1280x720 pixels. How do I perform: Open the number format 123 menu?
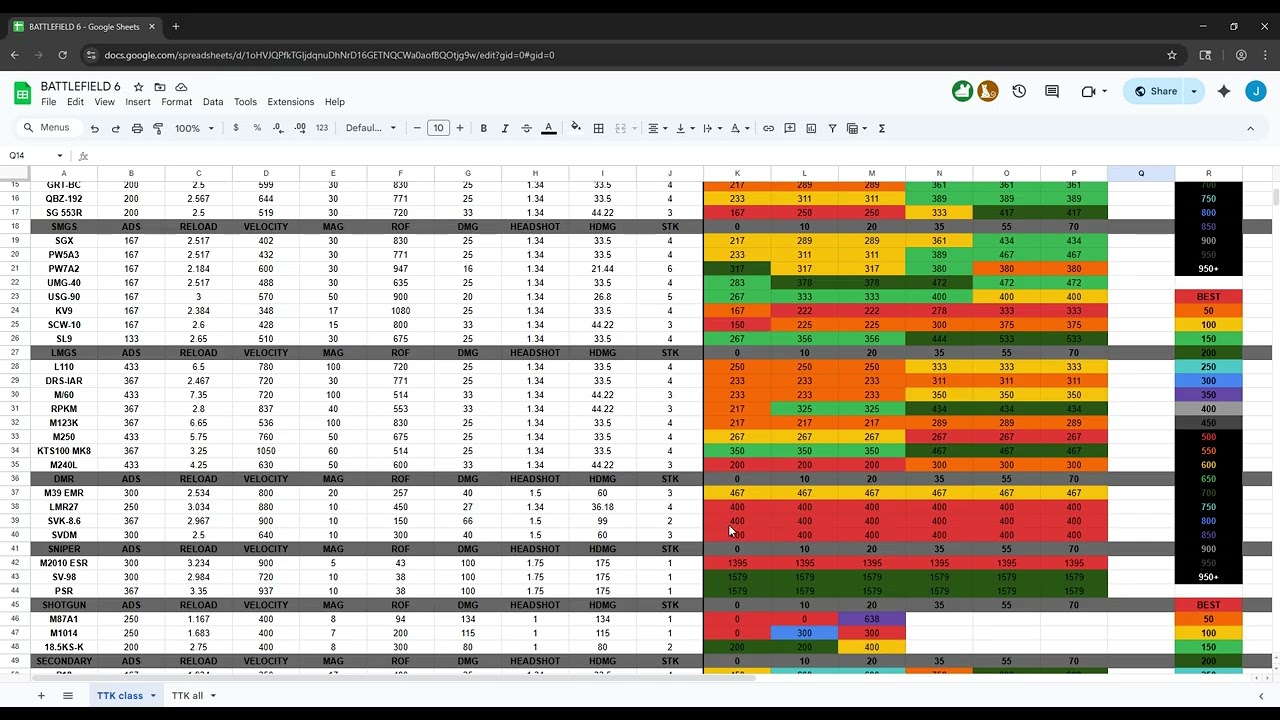pos(321,128)
